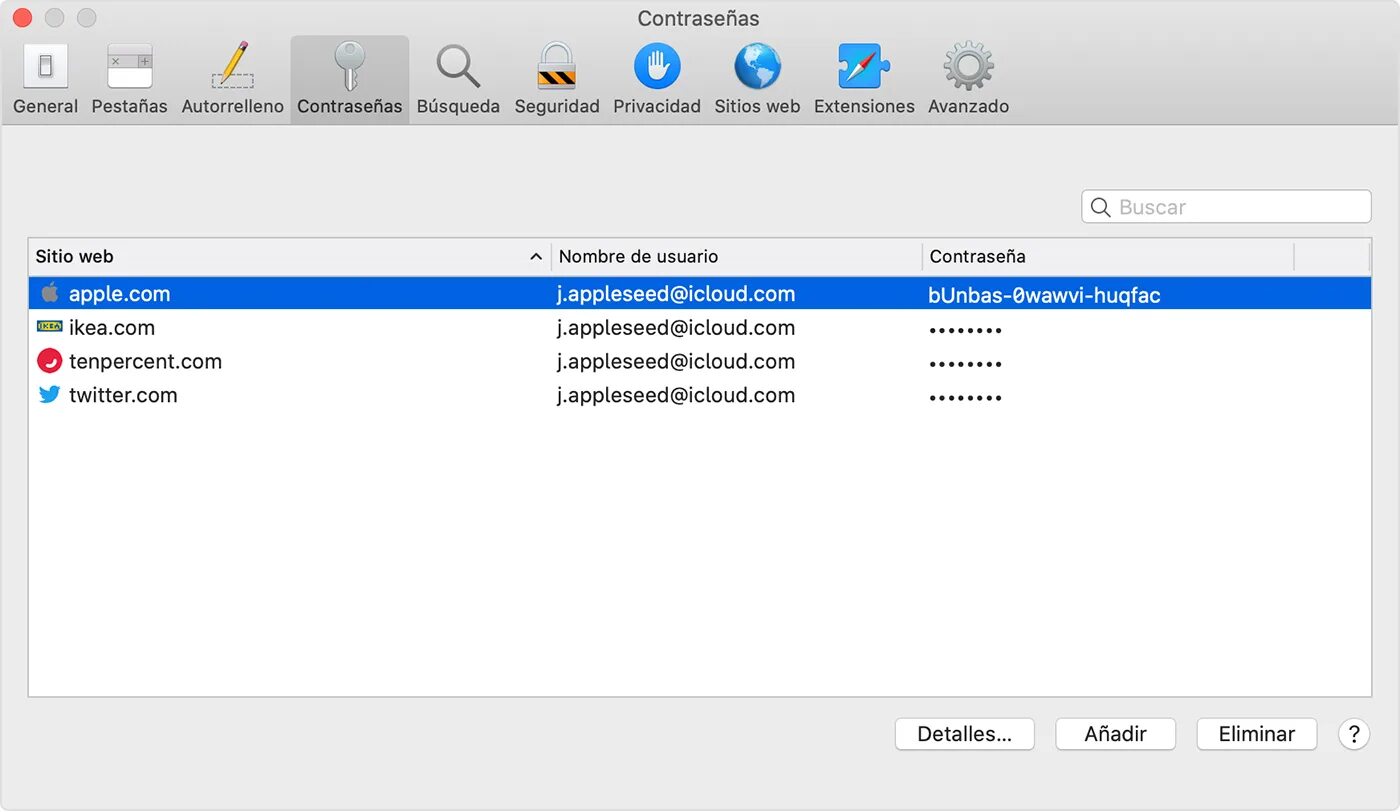Click the username in the apple.com row

pos(676,294)
